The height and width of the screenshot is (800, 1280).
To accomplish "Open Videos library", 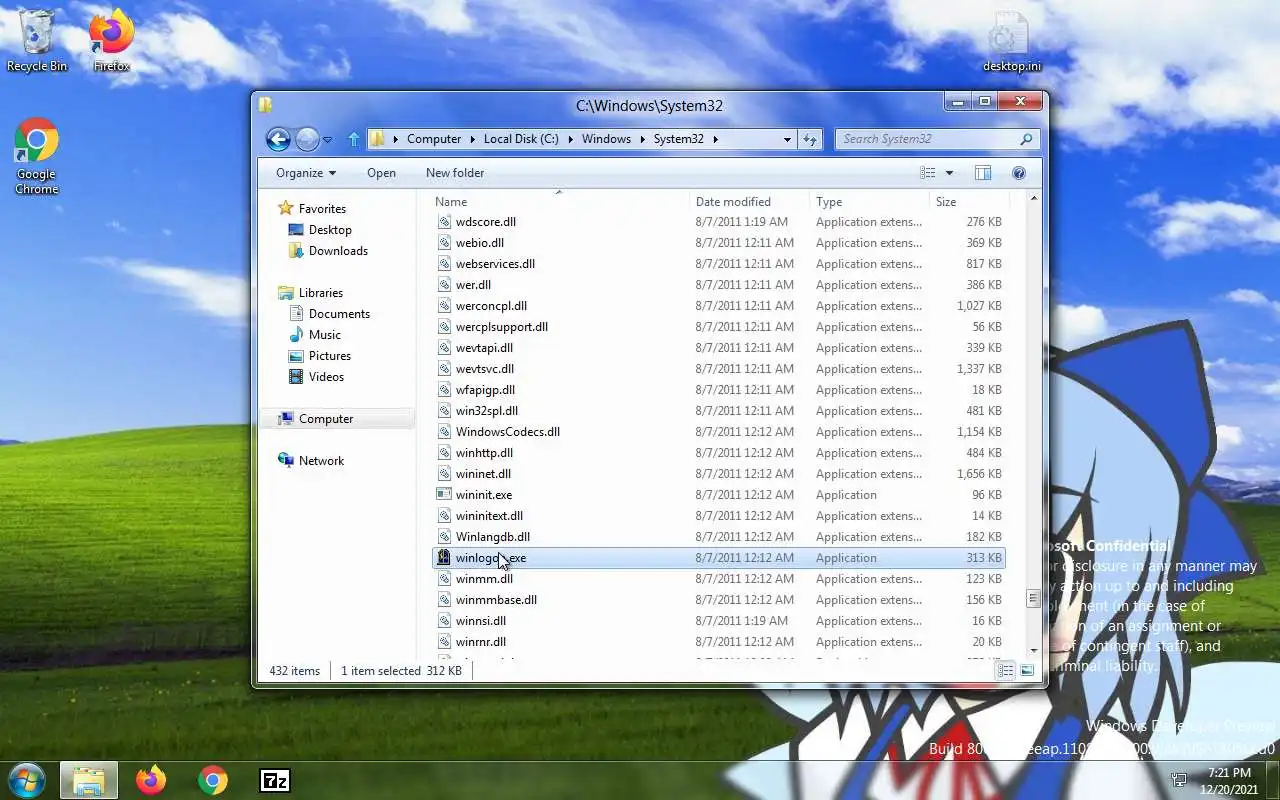I will click(x=326, y=376).
